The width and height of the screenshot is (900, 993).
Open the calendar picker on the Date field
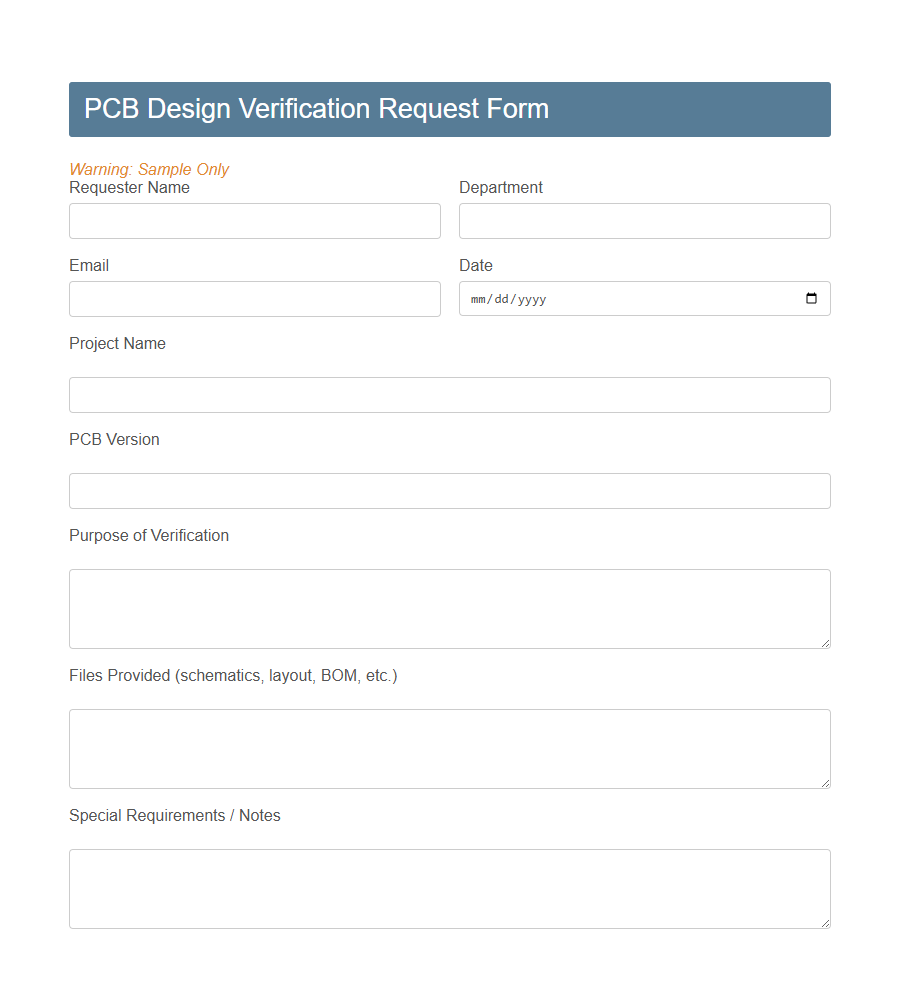pyautogui.click(x=810, y=298)
